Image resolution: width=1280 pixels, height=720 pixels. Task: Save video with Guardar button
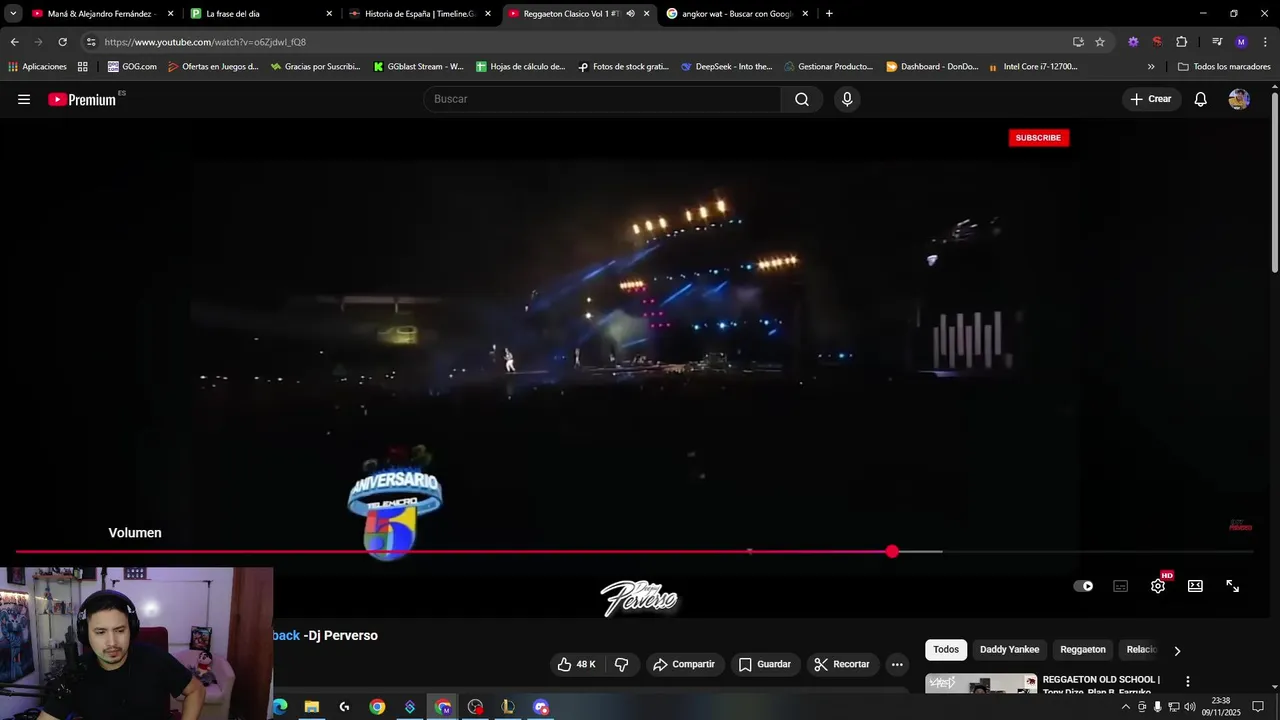(x=765, y=664)
